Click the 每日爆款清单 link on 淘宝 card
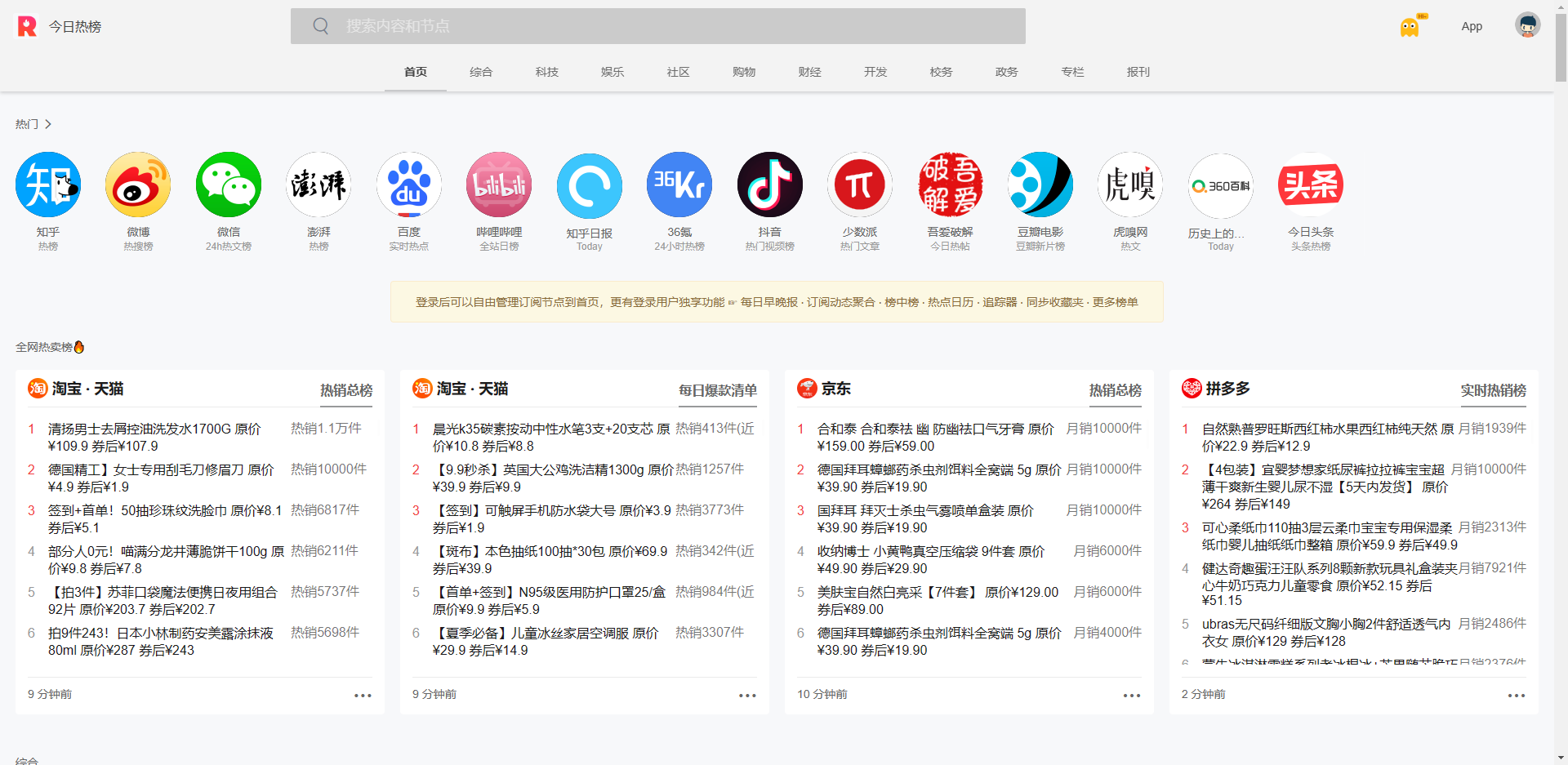 pyautogui.click(x=718, y=391)
